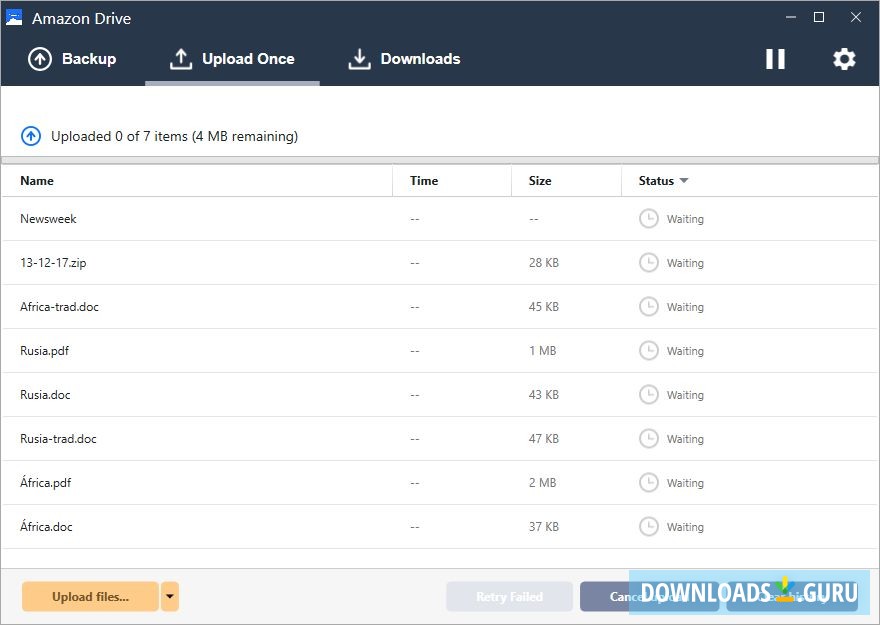Screen dimensions: 880x625
Task: Click the Downloads arrow icon
Action: pyautogui.click(x=359, y=59)
